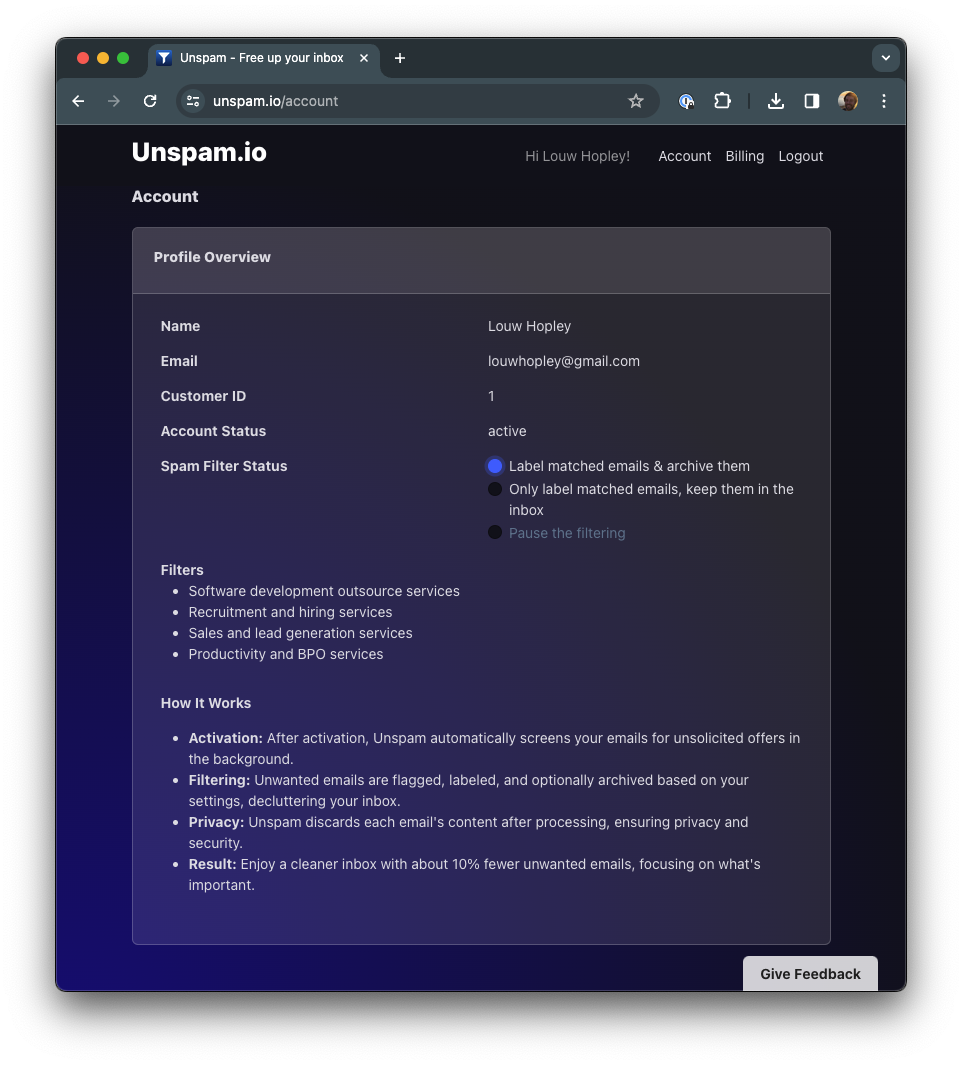Click filter Productivity and BPO services
Screen dimensions: 962x1065
click(285, 654)
